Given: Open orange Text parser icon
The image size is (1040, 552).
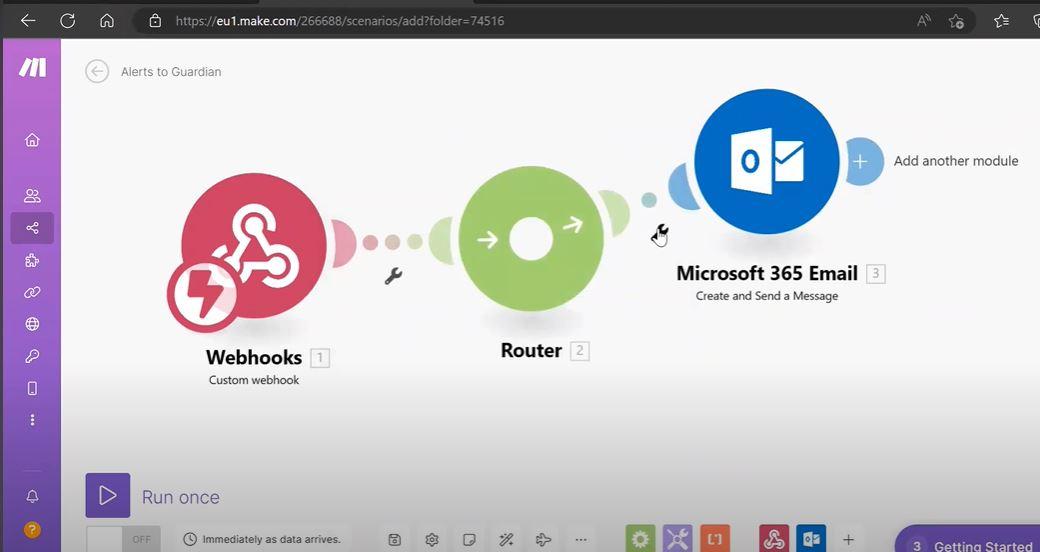Looking at the screenshot, I should (x=714, y=539).
